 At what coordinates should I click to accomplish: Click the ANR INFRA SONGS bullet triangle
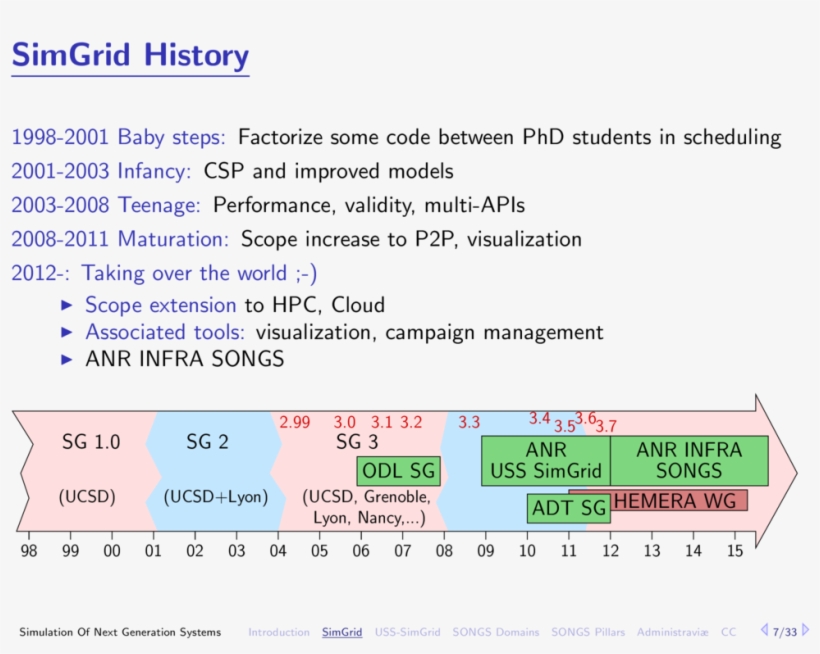(x=67, y=360)
